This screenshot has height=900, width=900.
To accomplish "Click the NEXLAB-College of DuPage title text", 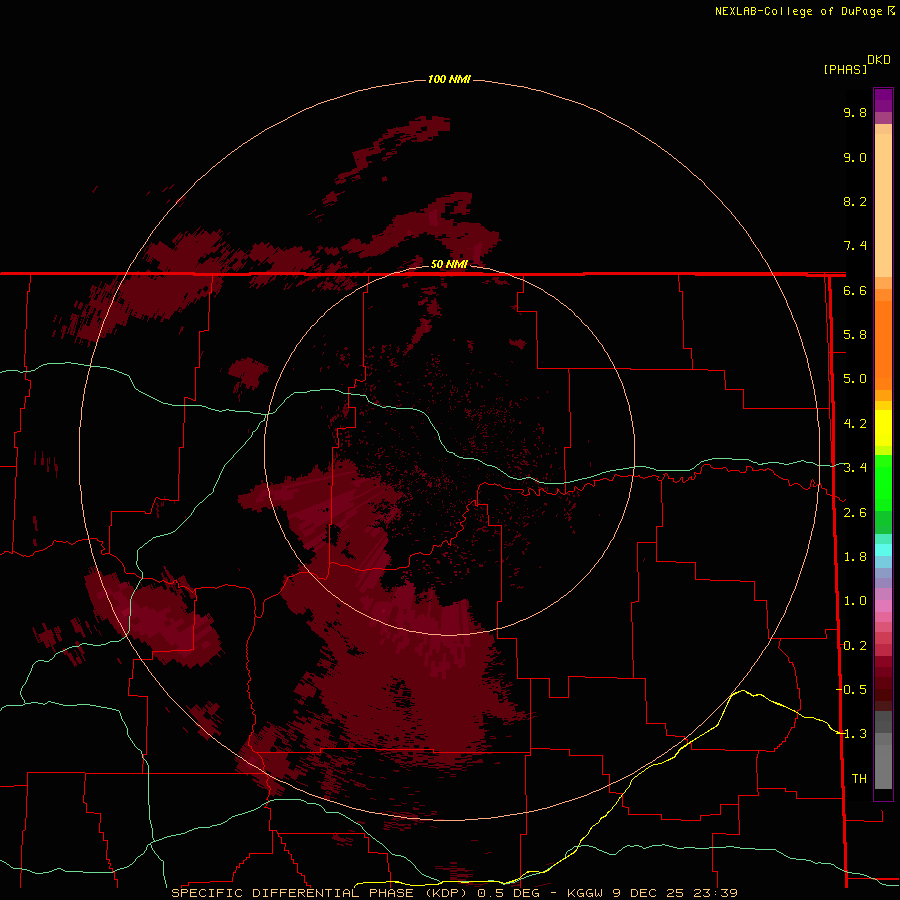I will tap(798, 11).
